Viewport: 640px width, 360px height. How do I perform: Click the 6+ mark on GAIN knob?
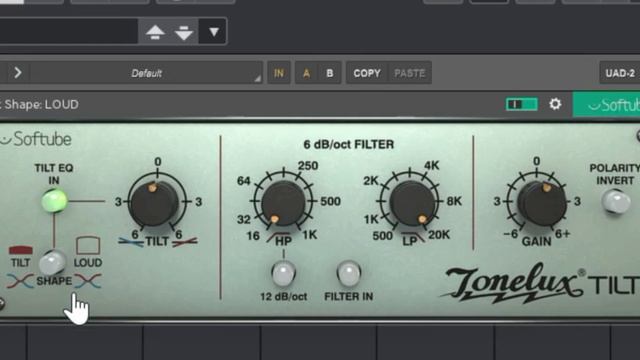562,234
